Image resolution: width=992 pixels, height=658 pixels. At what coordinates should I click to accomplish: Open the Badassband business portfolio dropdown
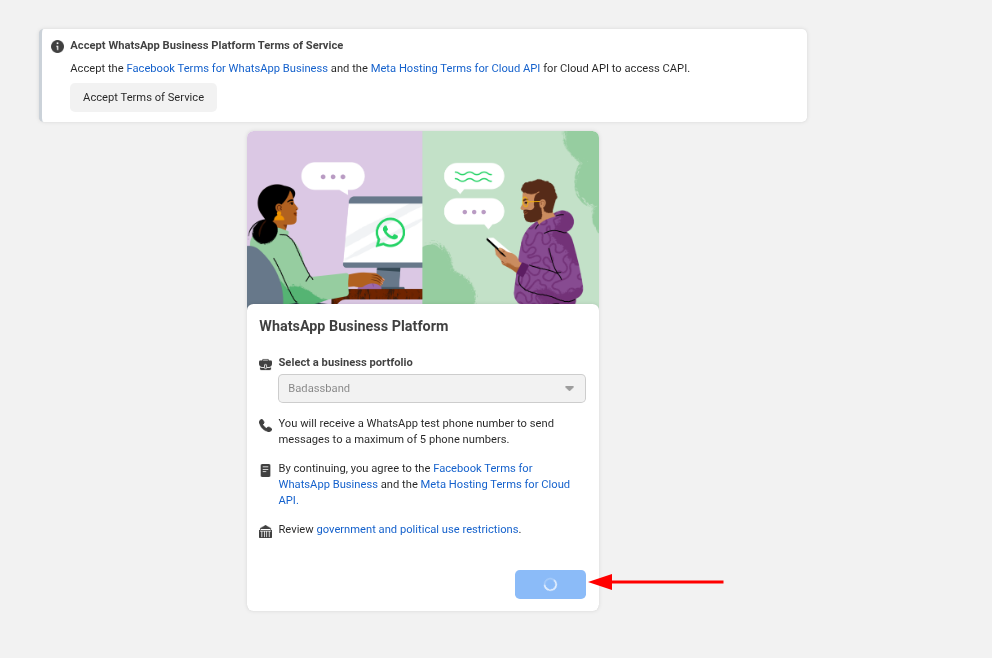tap(431, 388)
